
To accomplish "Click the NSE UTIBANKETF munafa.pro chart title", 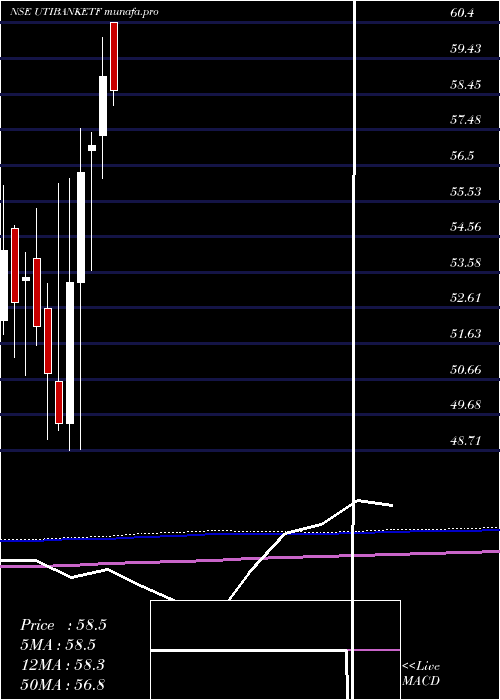I will 84,12.
